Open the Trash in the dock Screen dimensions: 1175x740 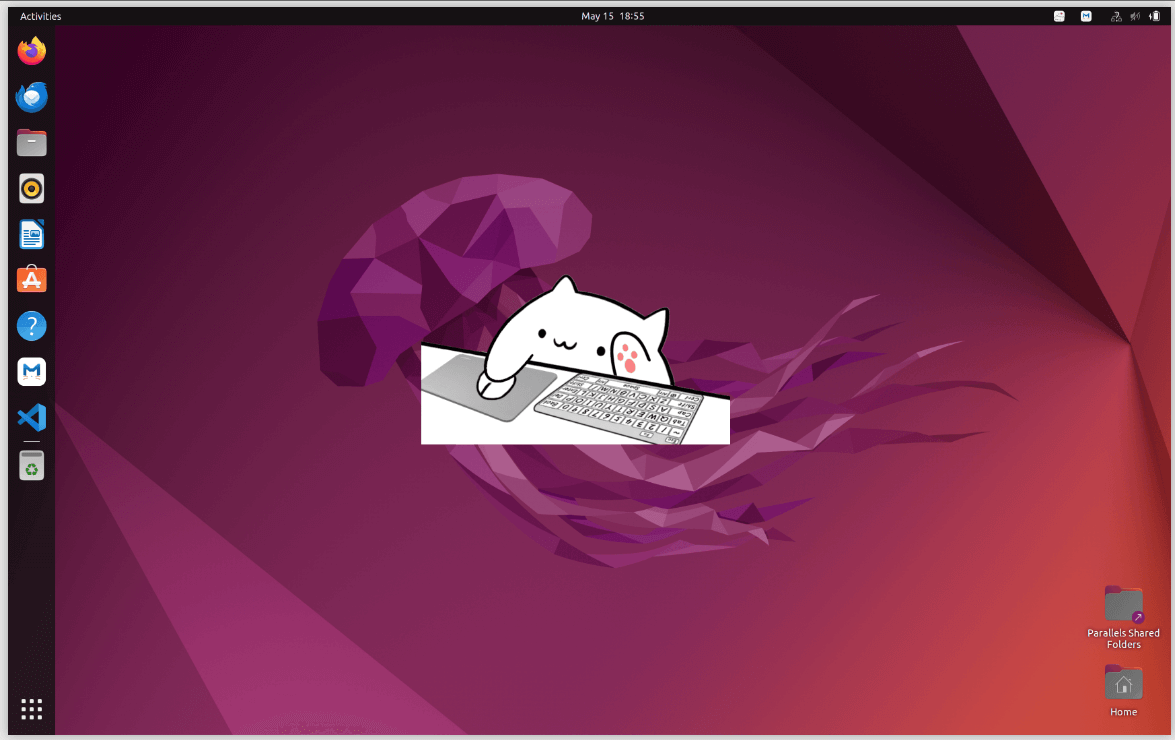click(x=31, y=466)
